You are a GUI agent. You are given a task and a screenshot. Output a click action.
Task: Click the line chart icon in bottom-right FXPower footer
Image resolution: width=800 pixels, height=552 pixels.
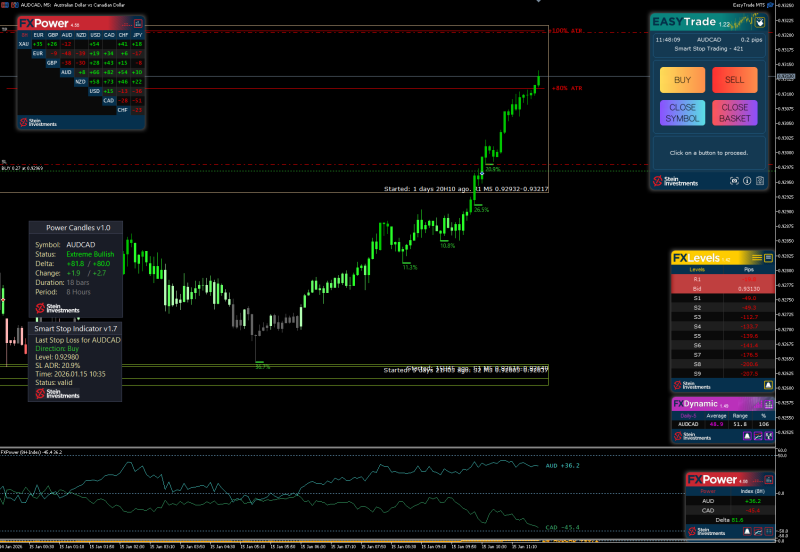758,531
